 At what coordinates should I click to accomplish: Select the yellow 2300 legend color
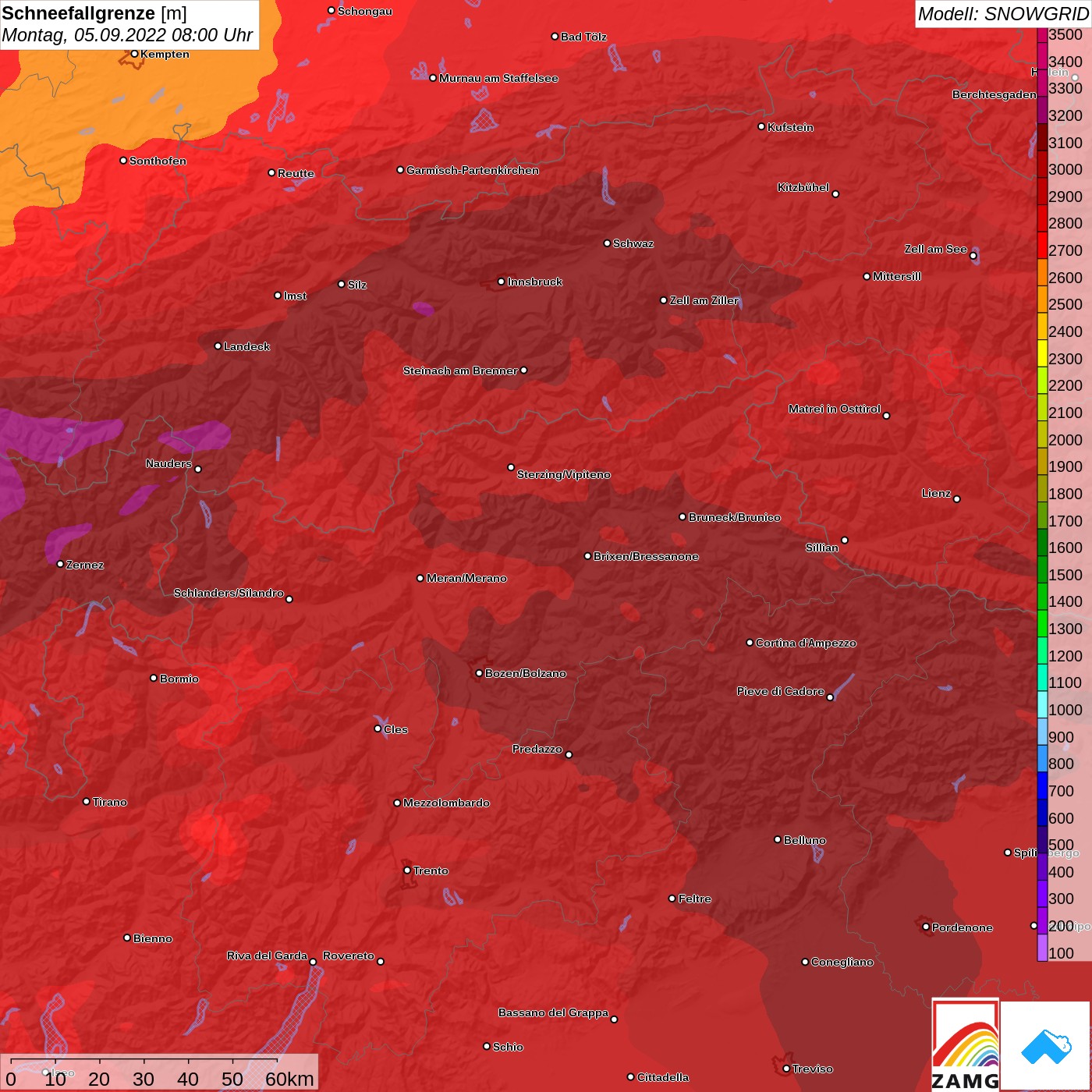pyautogui.click(x=1042, y=354)
